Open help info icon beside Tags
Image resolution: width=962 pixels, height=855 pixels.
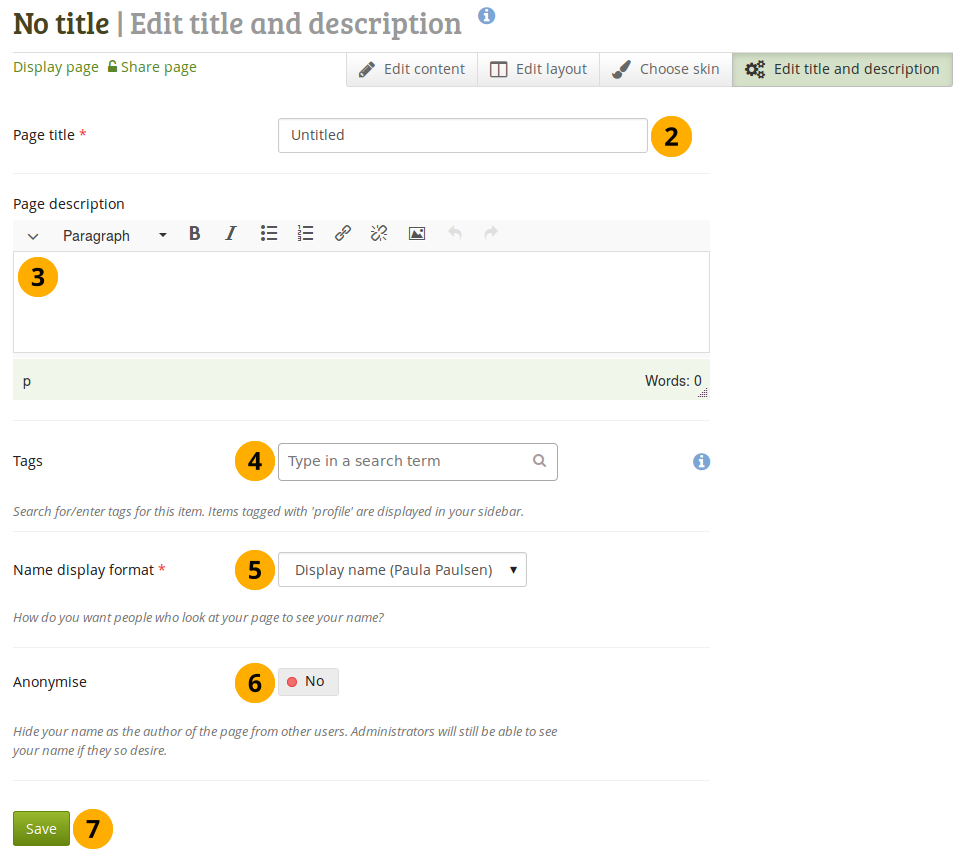click(x=701, y=461)
